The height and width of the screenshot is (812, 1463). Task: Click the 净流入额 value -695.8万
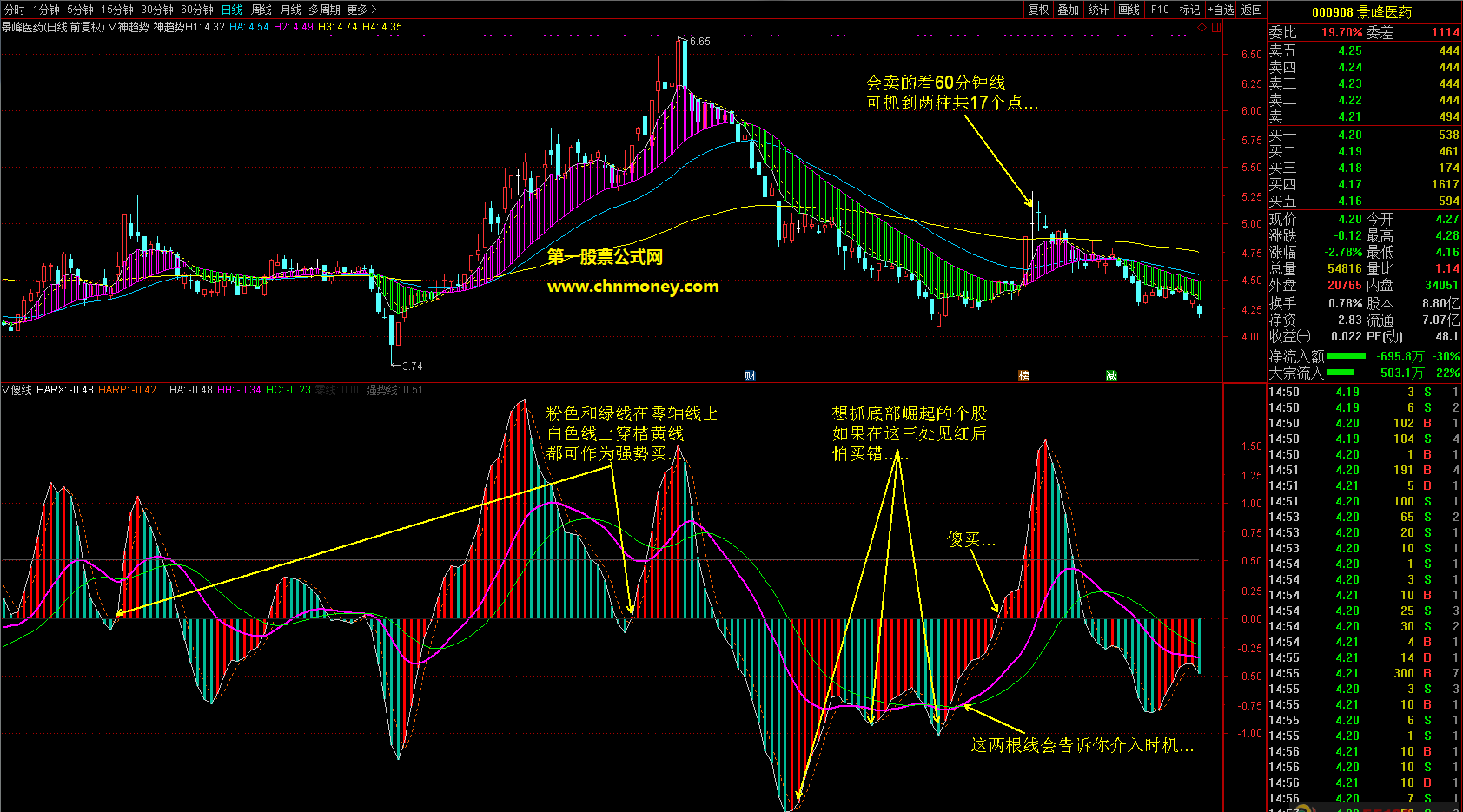coord(1400,356)
